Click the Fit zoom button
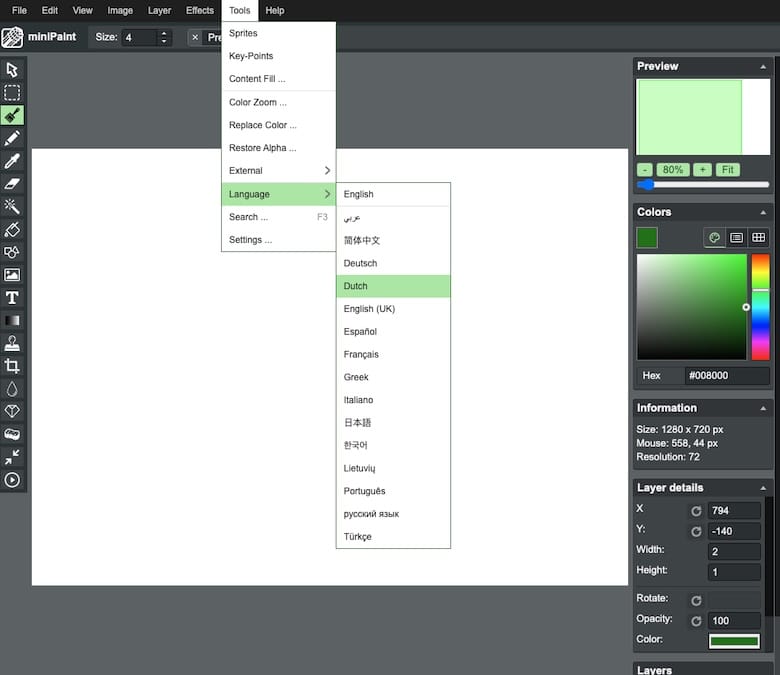The image size is (780, 675). tap(728, 170)
